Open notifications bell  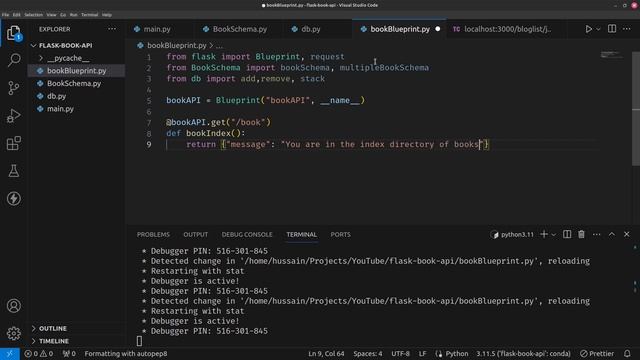[627, 353]
